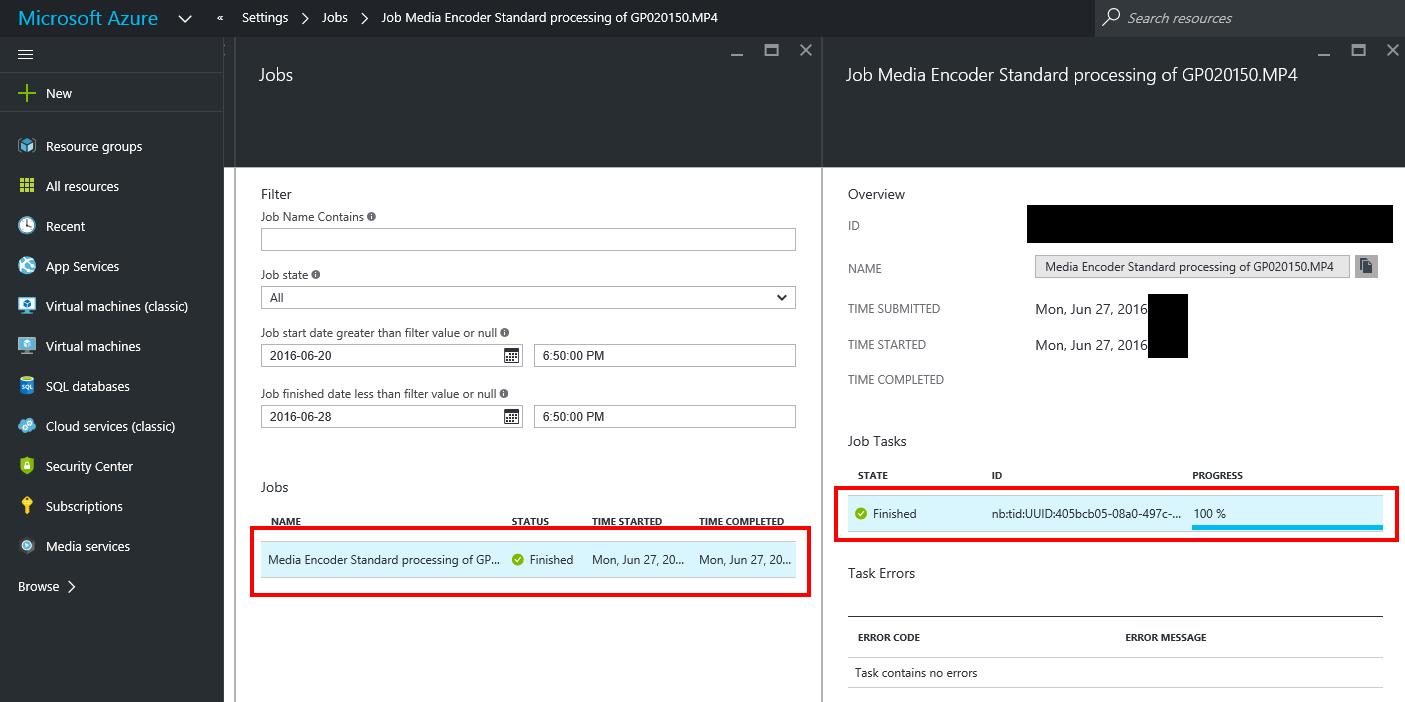Collapse breadcrumb with double-chevron icon

[x=220, y=18]
